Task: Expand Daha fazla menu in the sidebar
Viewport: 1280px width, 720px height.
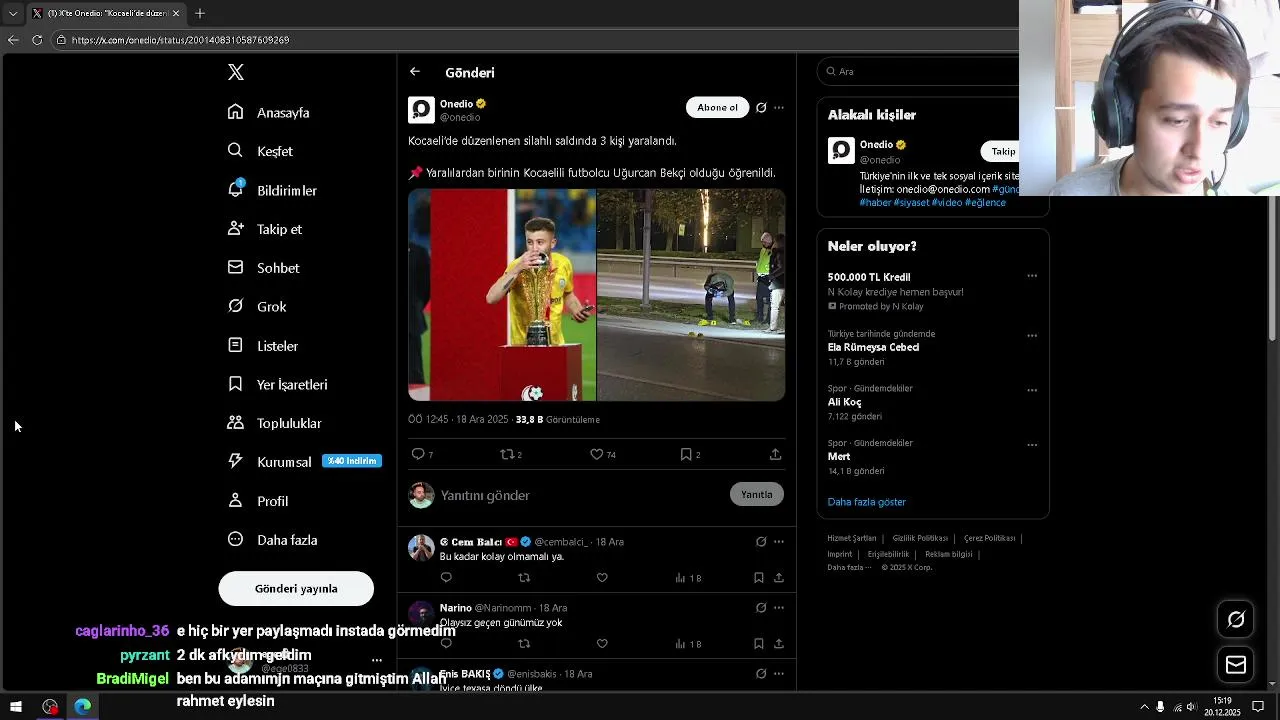Action: (x=272, y=540)
